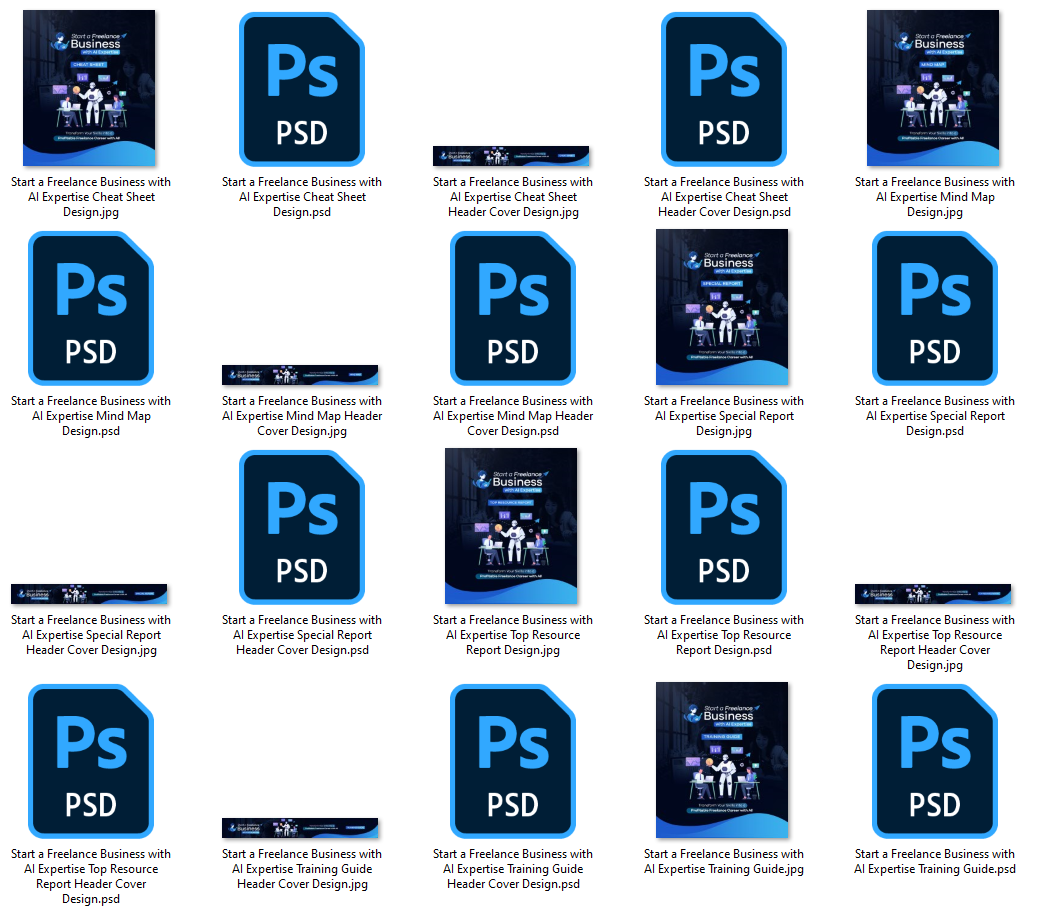1045x910 pixels.
Task: Select the Mind Map Design.psd Photoshop icon
Action: (x=90, y=308)
